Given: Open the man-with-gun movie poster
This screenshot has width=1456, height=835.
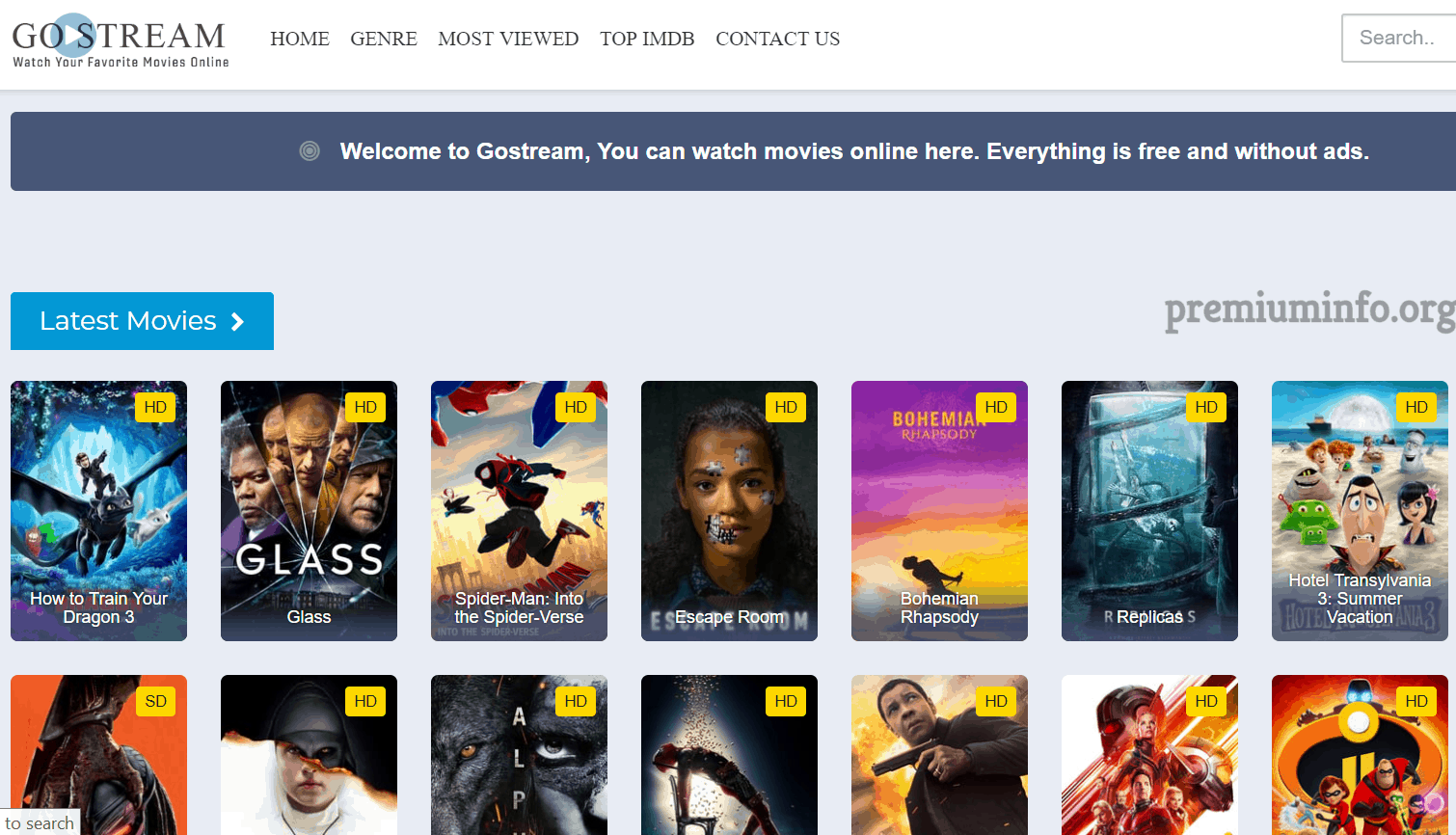Looking at the screenshot, I should tap(939, 755).
